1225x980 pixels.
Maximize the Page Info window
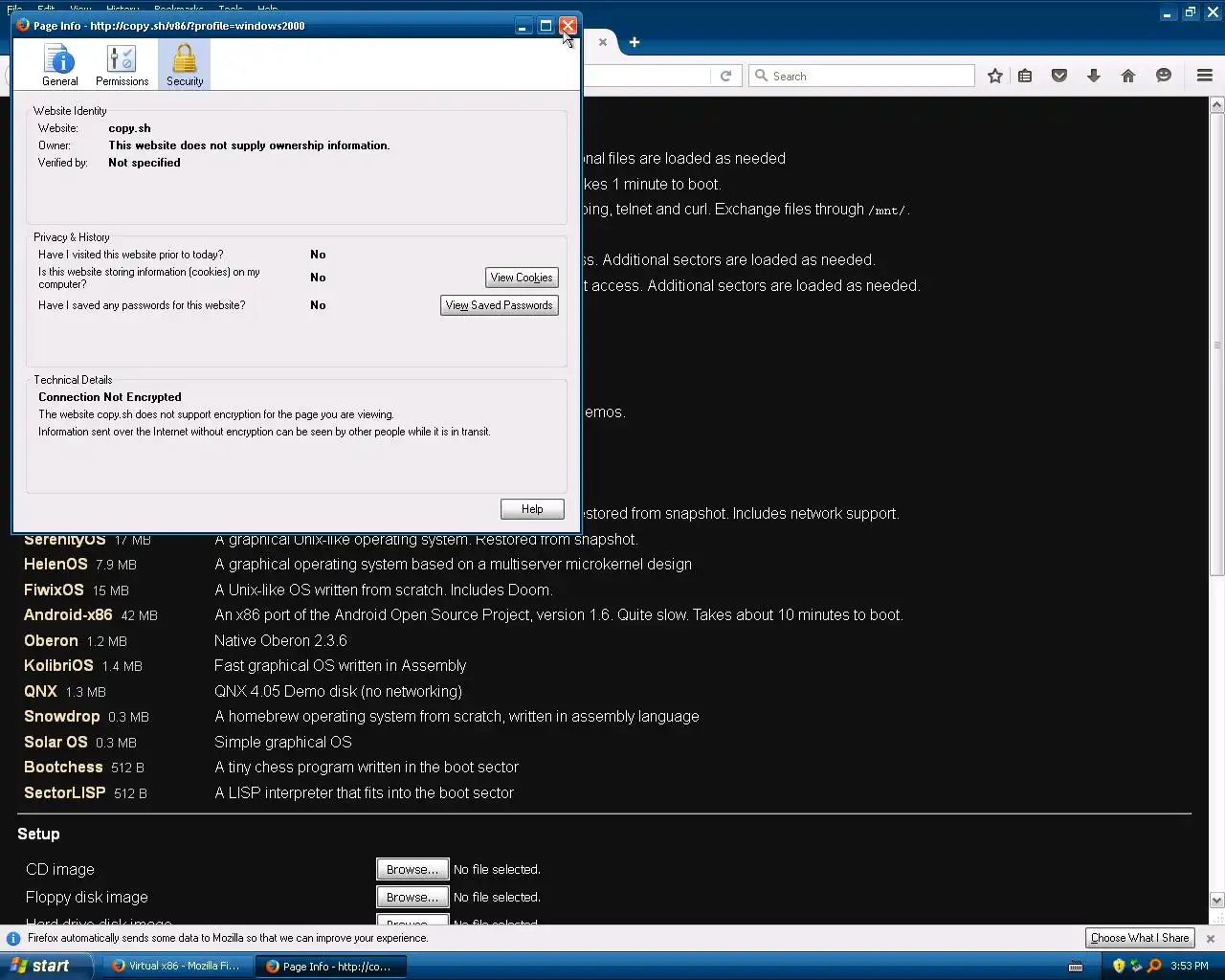click(x=546, y=26)
